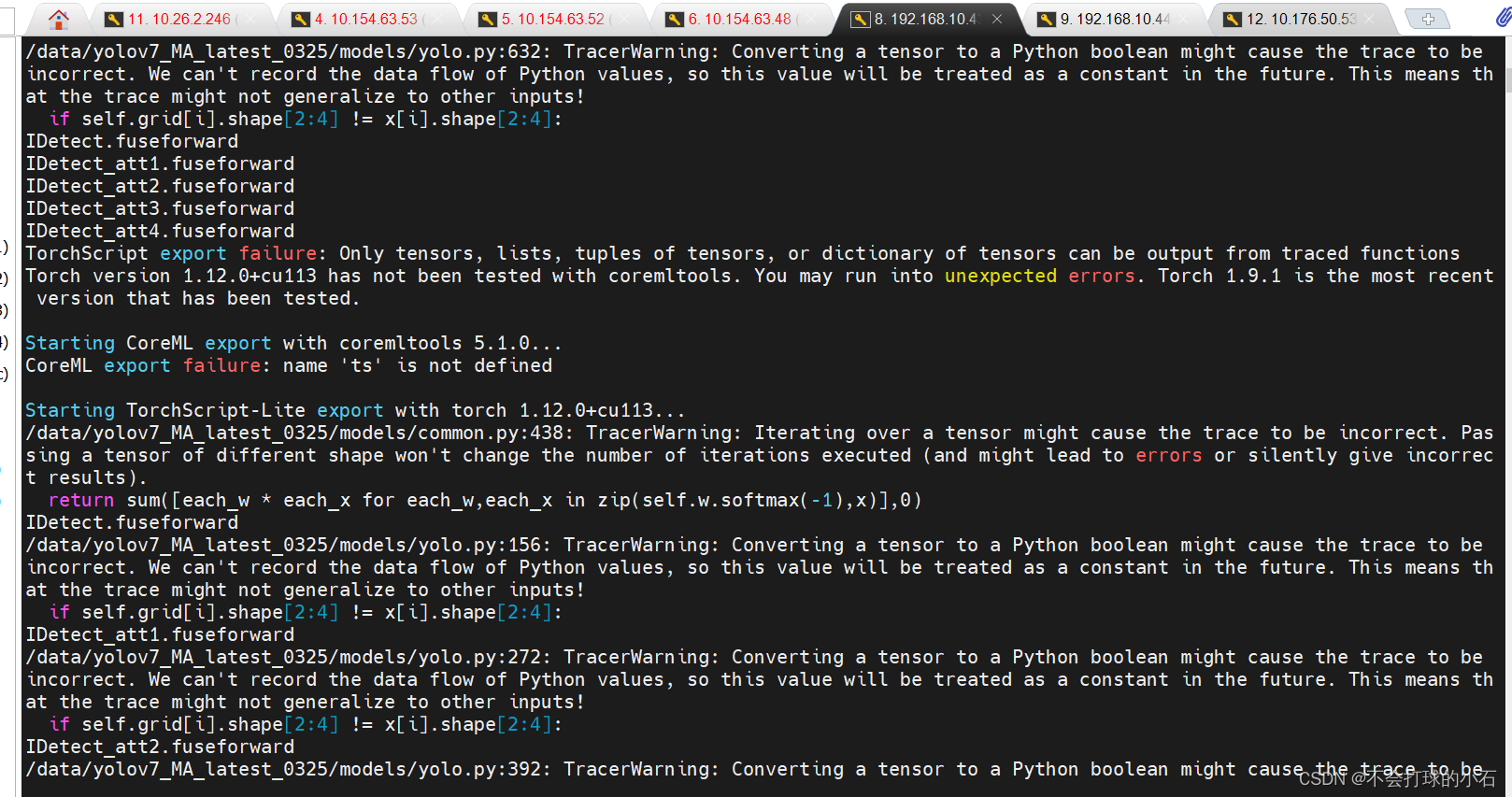
Task: Click the line with 'yolo.py:632: TracerWarning'
Action: point(754,51)
